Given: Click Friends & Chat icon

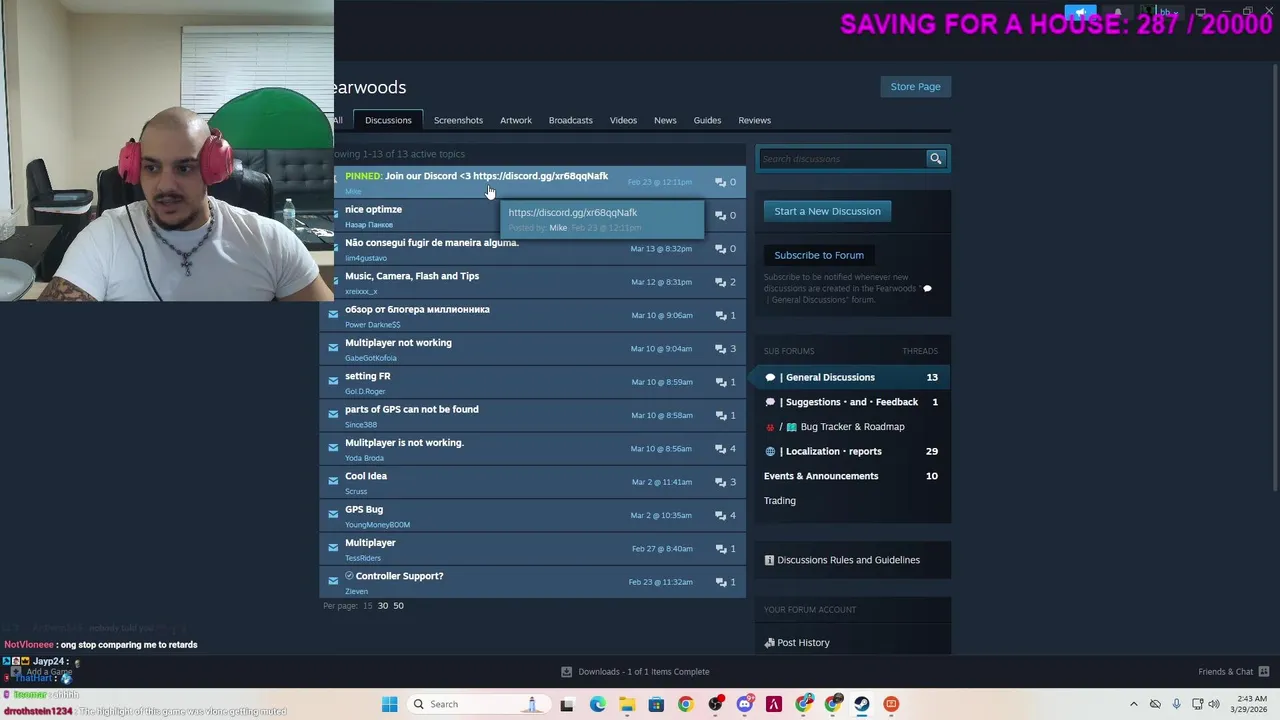Looking at the screenshot, I should pyautogui.click(x=1264, y=671).
